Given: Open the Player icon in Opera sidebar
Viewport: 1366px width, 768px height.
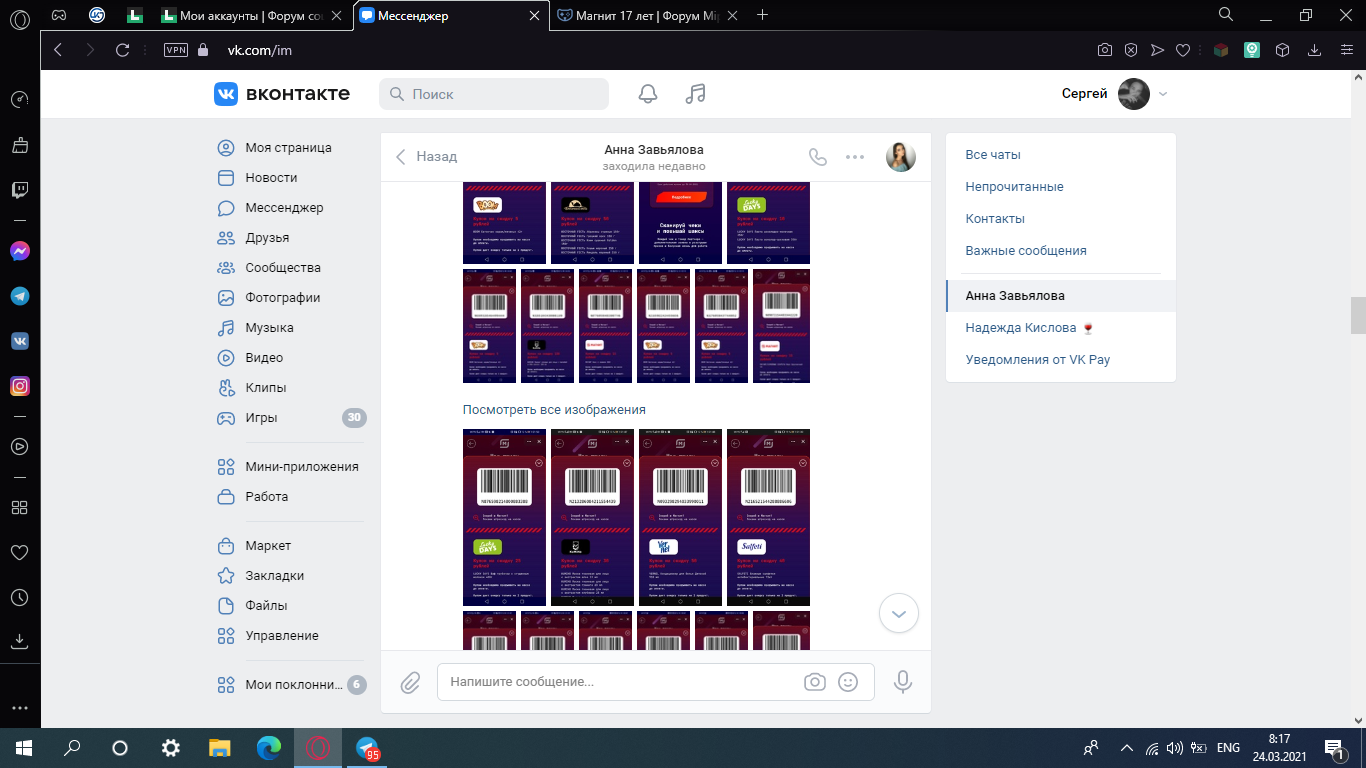Looking at the screenshot, I should pyautogui.click(x=19, y=446).
